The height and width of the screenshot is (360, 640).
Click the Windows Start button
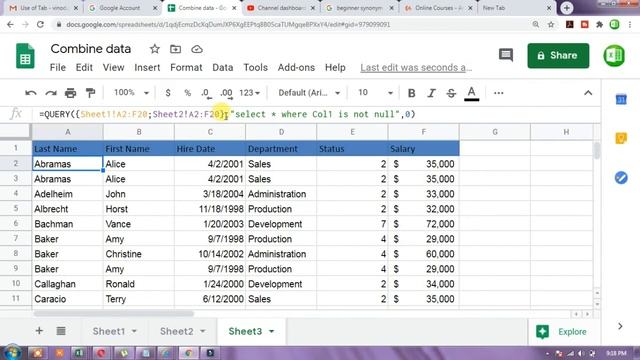coord(12,353)
